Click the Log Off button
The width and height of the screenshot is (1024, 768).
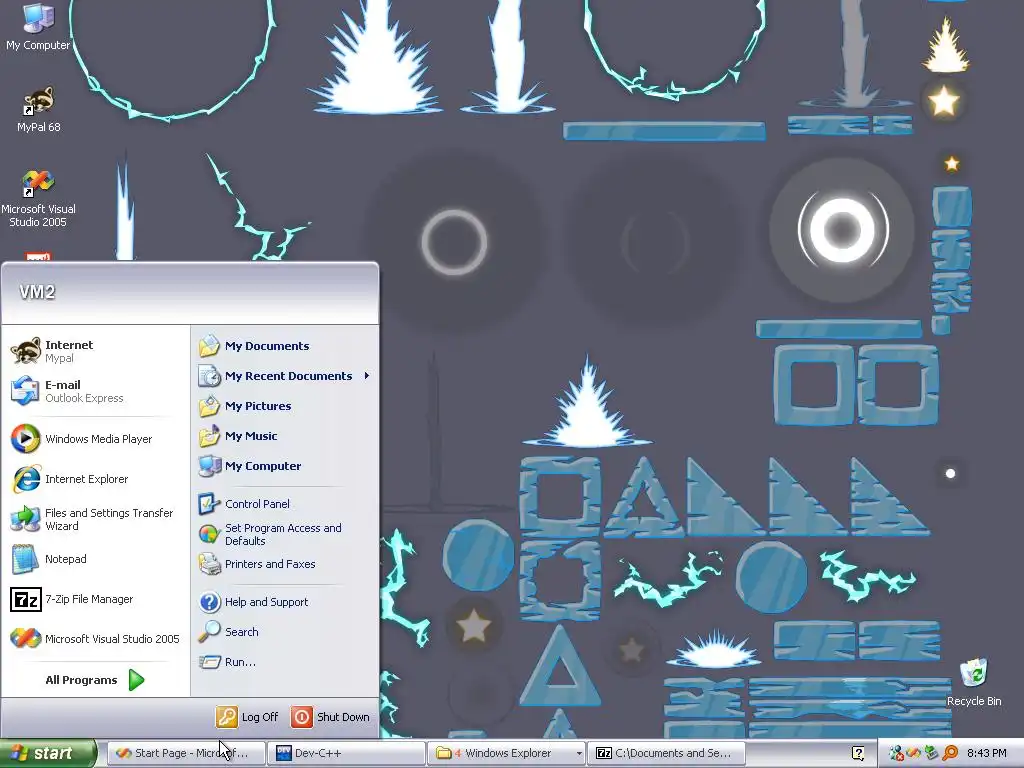click(x=248, y=717)
